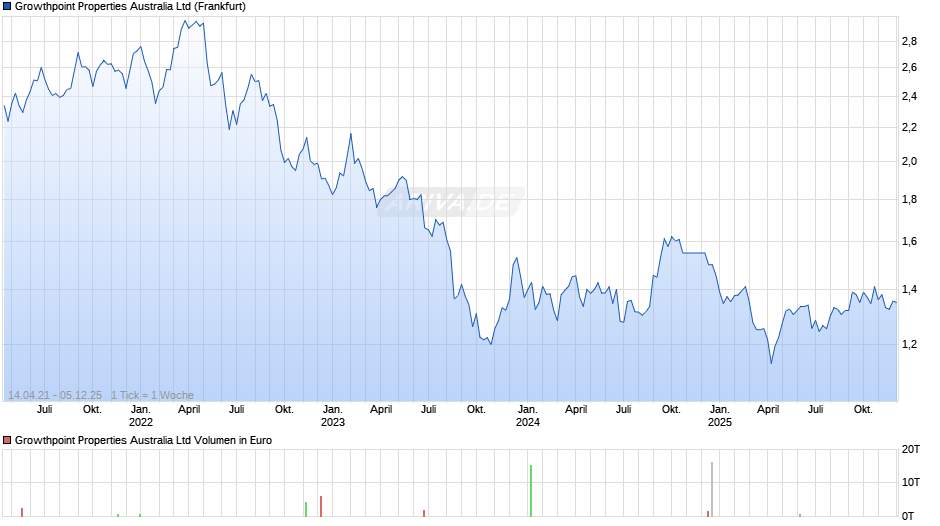Image resolution: width=940 pixels, height=526 pixels.
Task: Click the price axis label 2,4
Action: point(909,97)
